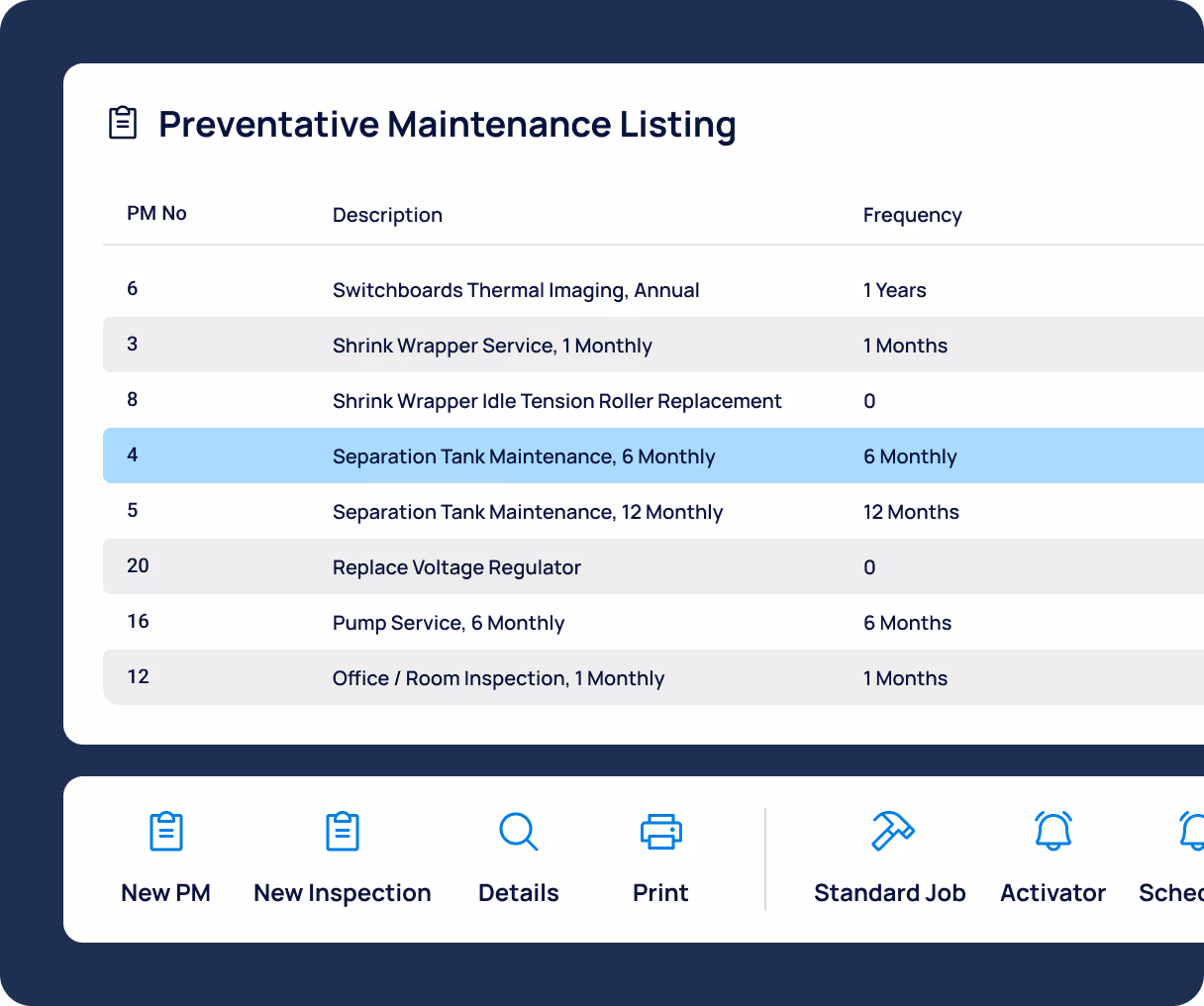Click PM number 20 cell
Image resolution: width=1204 pixels, height=1006 pixels.
[x=138, y=566]
